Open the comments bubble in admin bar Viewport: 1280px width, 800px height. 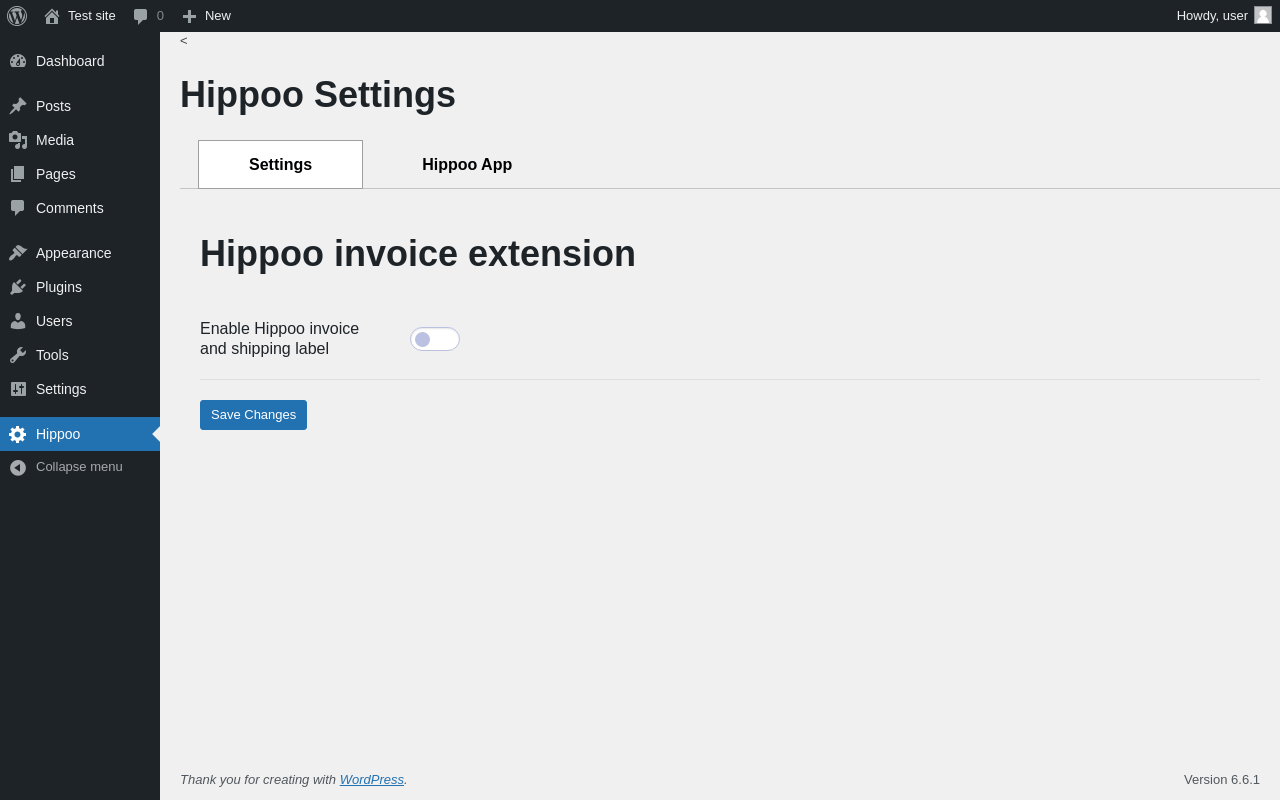click(x=141, y=16)
